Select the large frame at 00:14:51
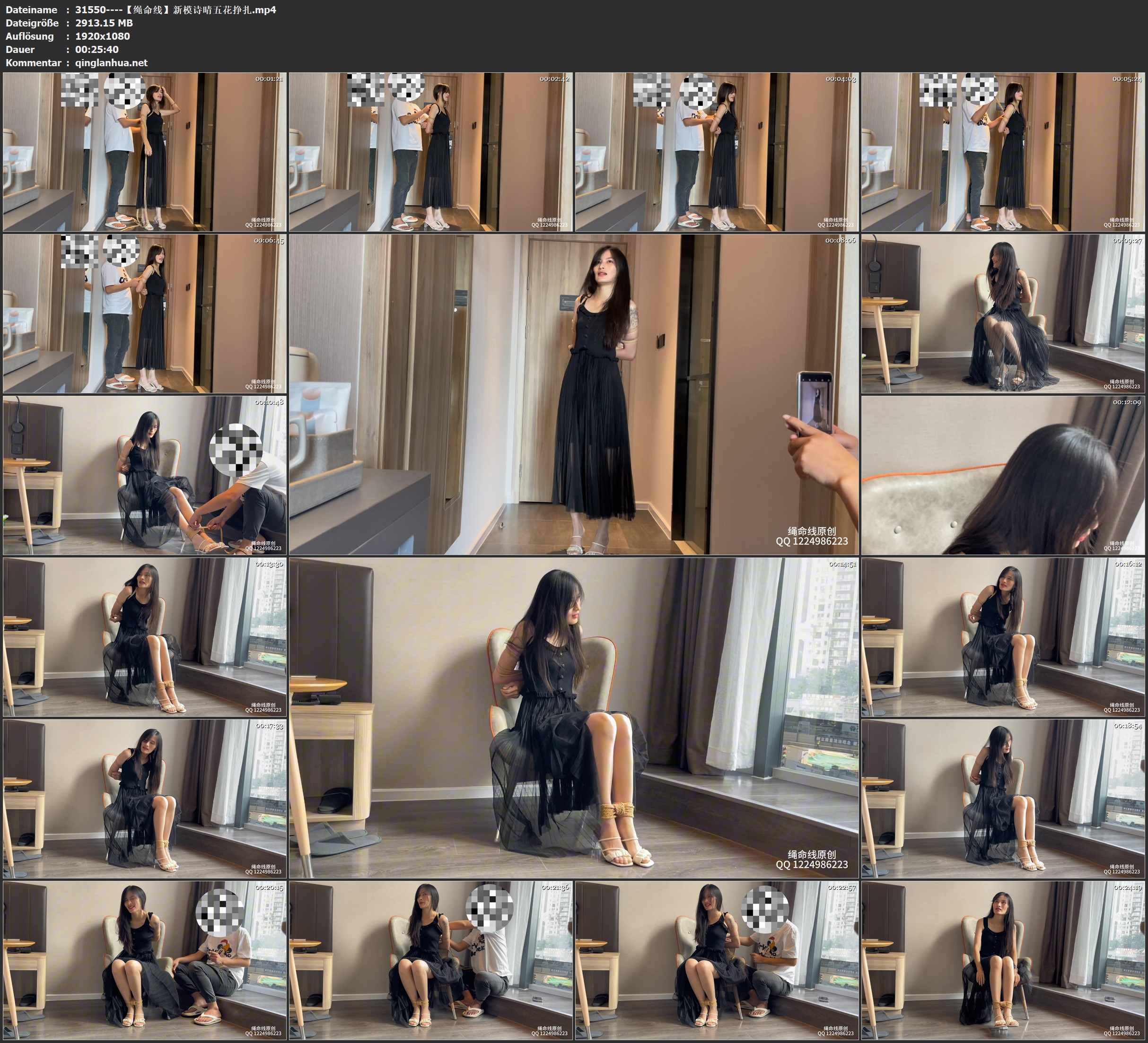This screenshot has width=1148, height=1043. point(573,718)
